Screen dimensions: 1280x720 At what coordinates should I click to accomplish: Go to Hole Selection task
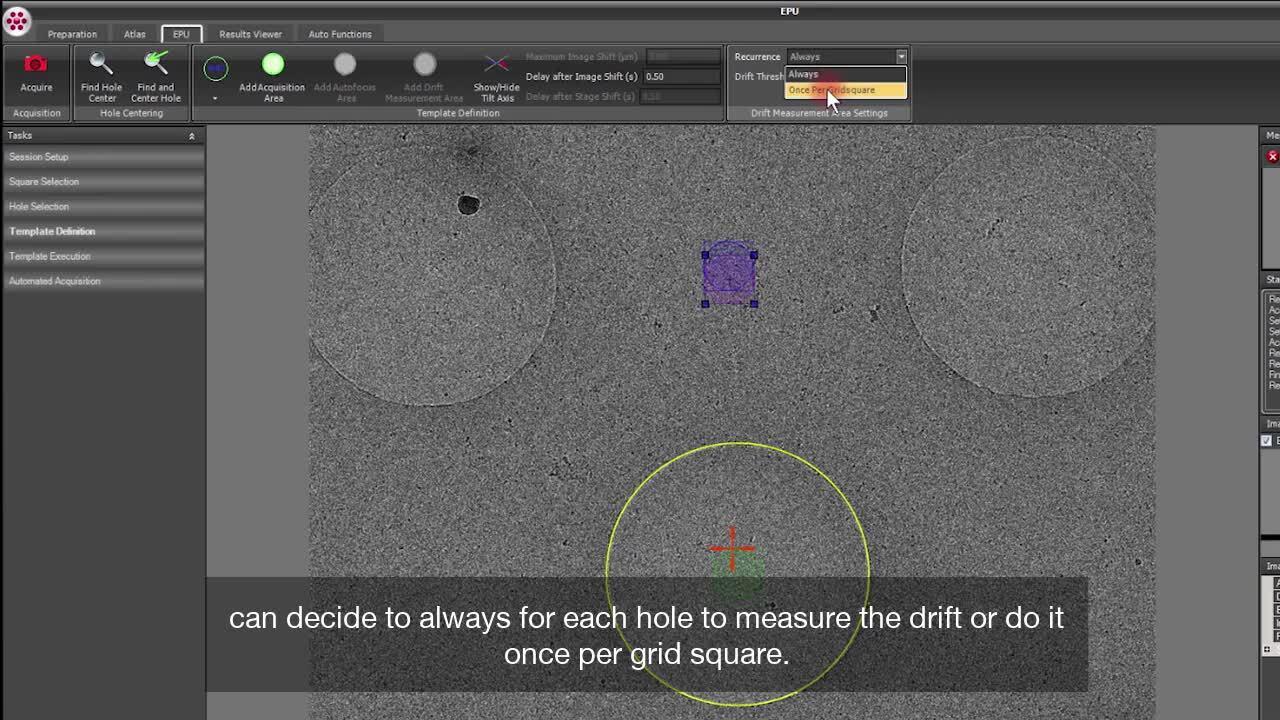tap(39, 207)
